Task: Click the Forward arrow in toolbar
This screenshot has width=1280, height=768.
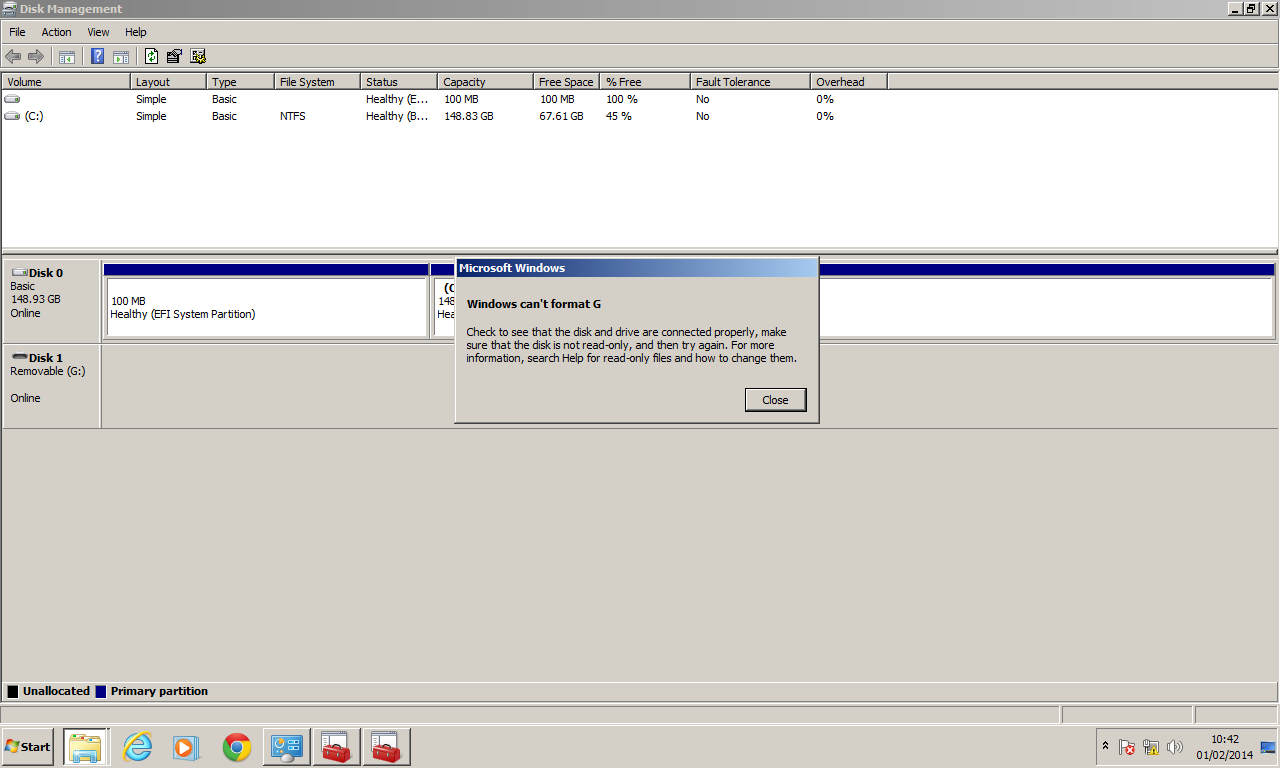Action: pos(36,56)
